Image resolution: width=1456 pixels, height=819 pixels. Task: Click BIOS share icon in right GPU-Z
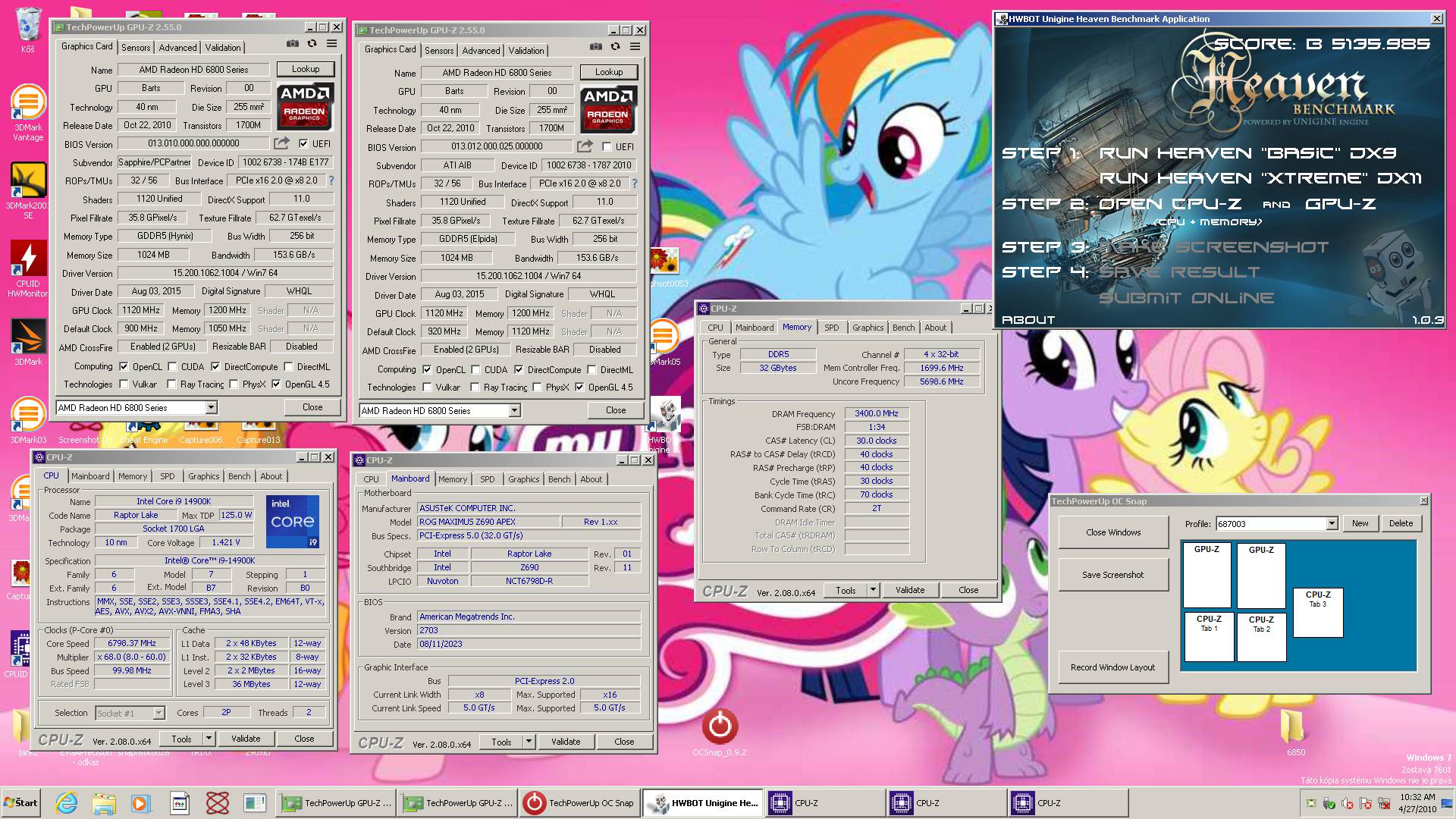pyautogui.click(x=585, y=146)
